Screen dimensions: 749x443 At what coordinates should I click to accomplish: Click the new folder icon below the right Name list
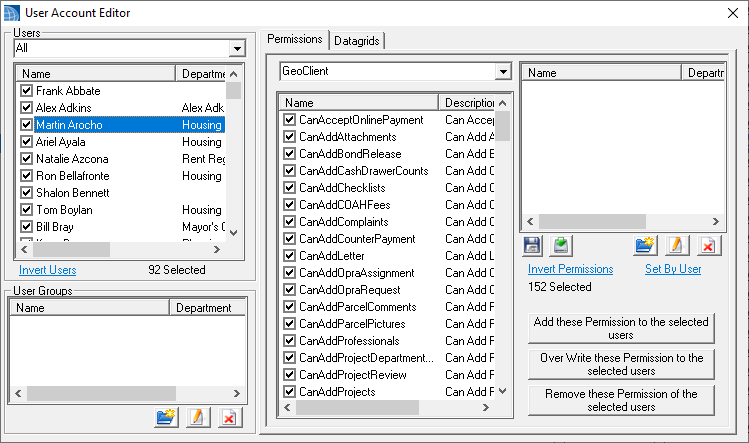pos(645,246)
